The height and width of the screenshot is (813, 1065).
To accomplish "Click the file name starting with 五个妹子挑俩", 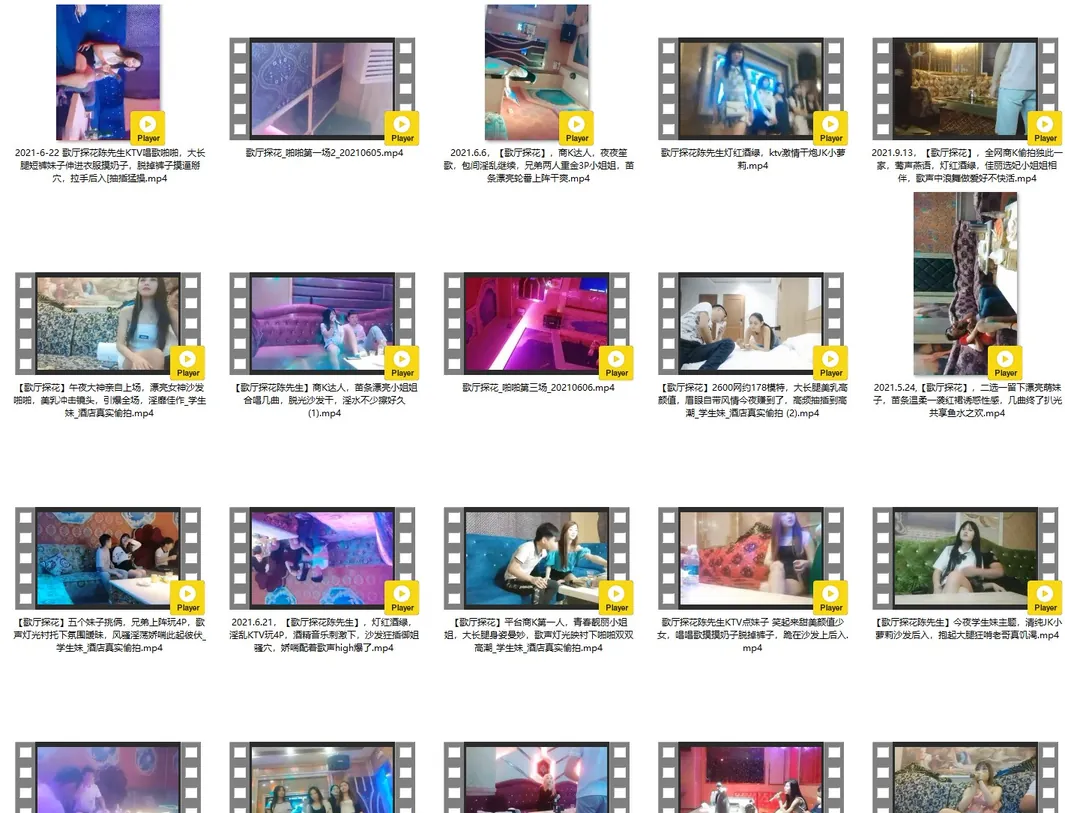I will [109, 634].
